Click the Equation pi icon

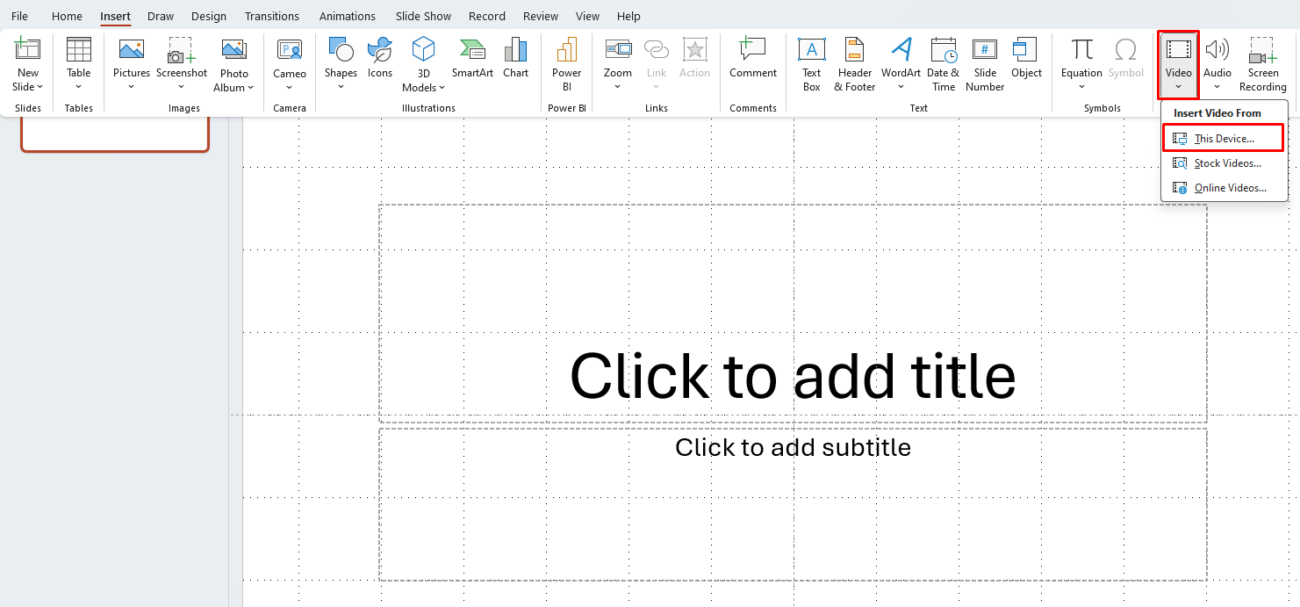point(1081,50)
